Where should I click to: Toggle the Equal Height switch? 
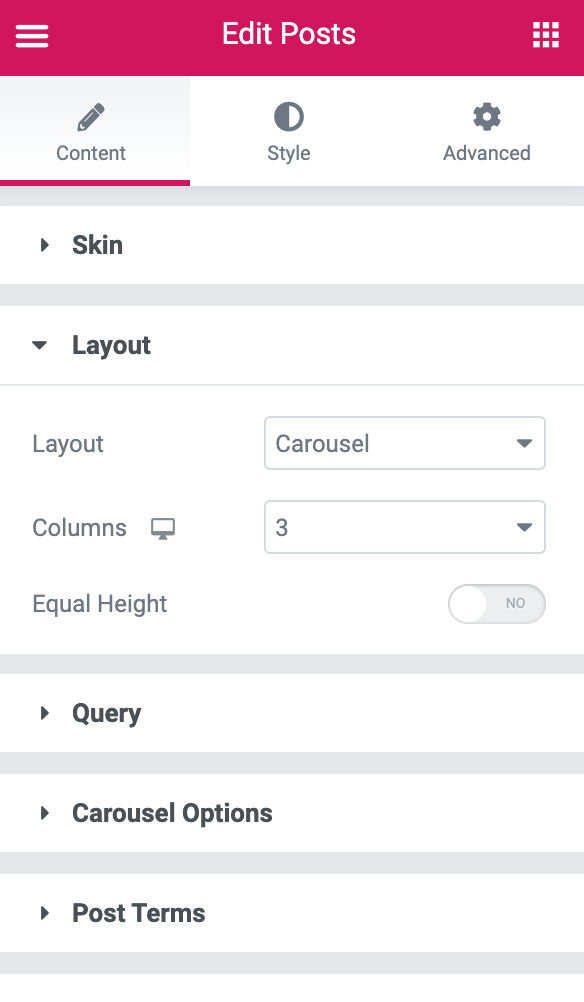496,604
